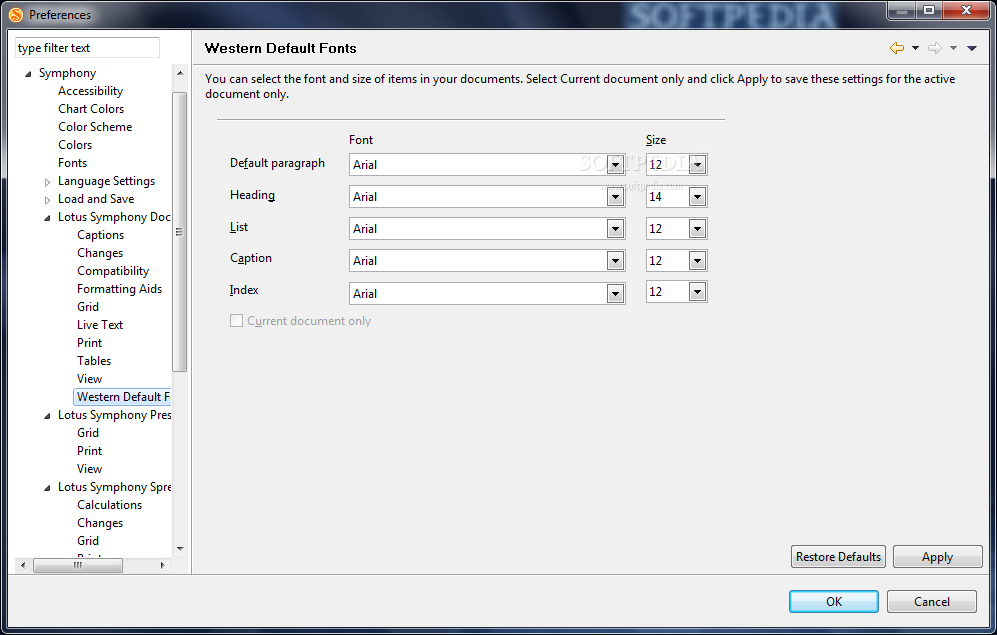Open the preferences view menu triangle
997x635 pixels.
[972, 48]
